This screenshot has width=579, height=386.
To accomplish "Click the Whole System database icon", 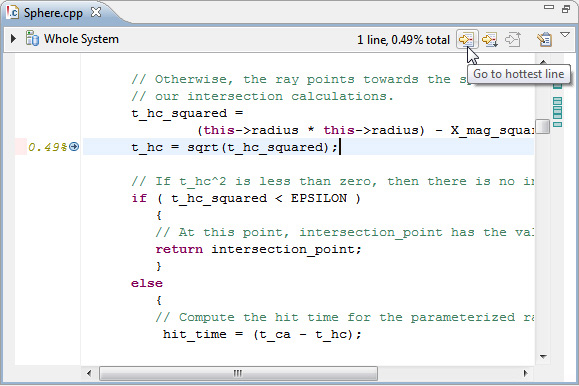I will click(x=32, y=38).
